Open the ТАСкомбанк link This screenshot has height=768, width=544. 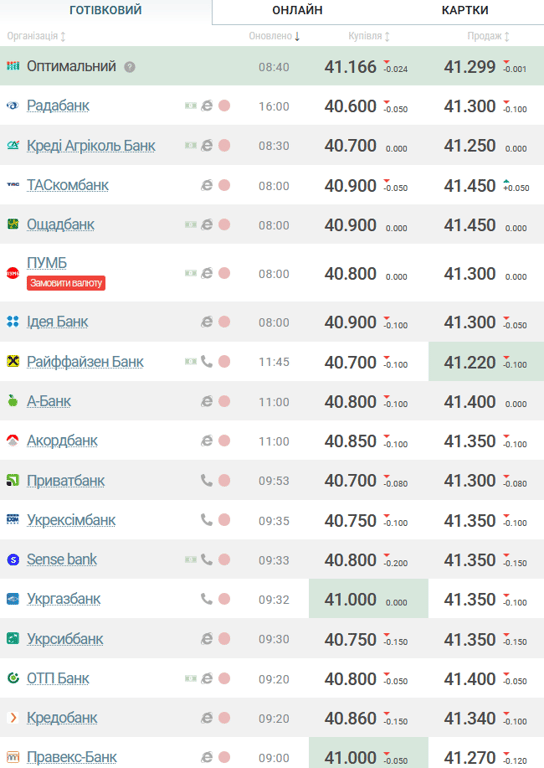[x=68, y=185]
